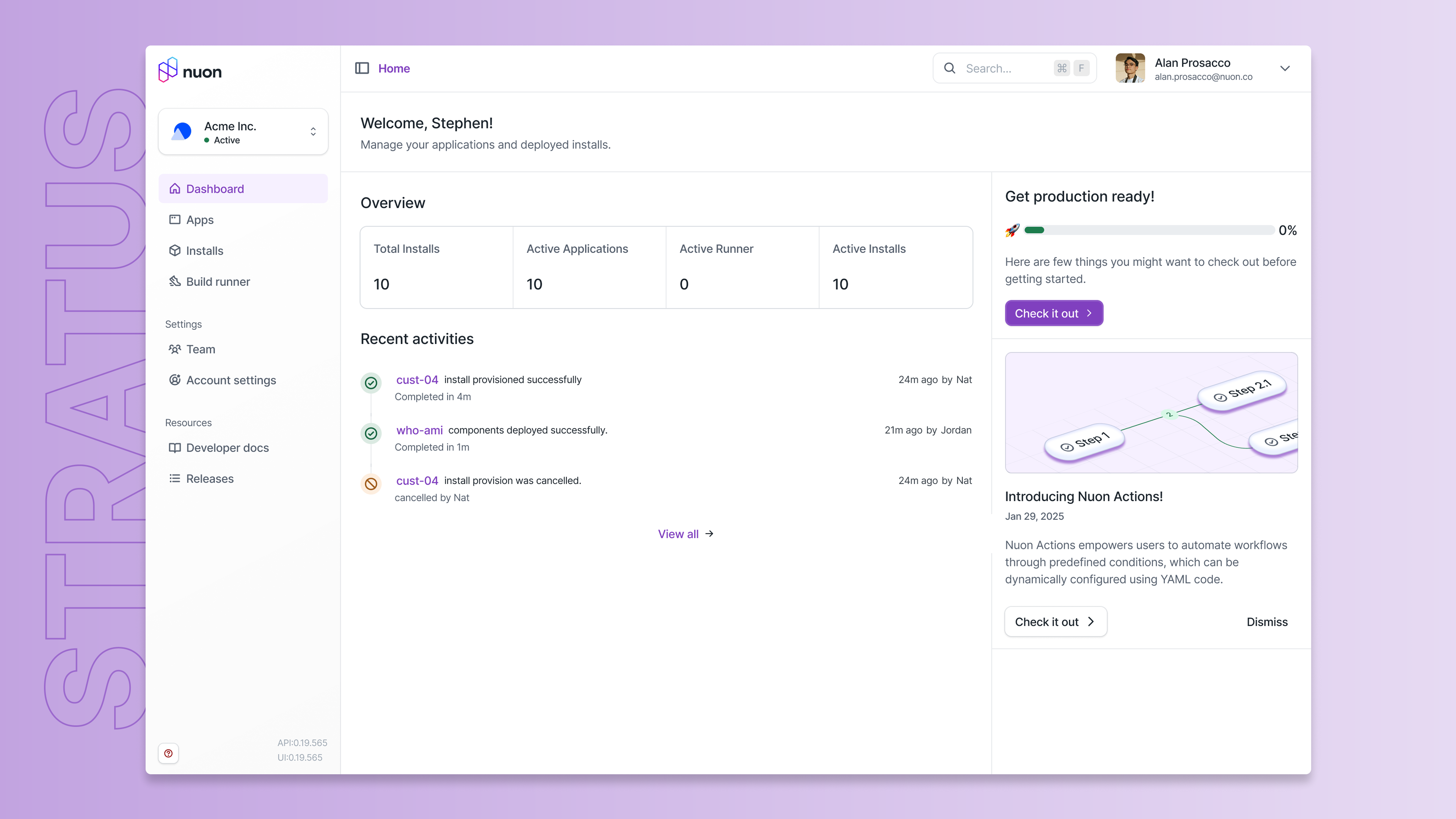1456x819 pixels.
Task: Click the purple Check it out button
Action: [x=1054, y=313]
